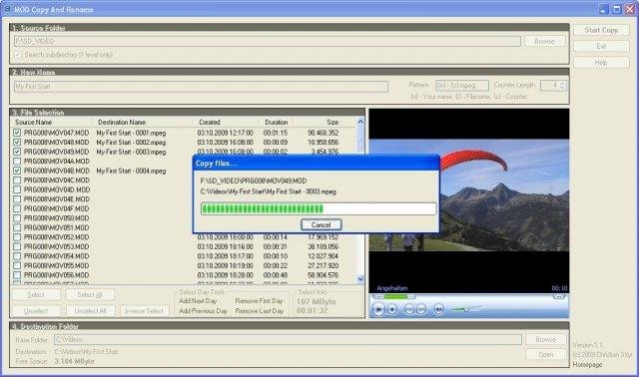This screenshot has width=639, height=377.
Task: Check the MOV04D.MOD file checkbox
Action: (17, 190)
